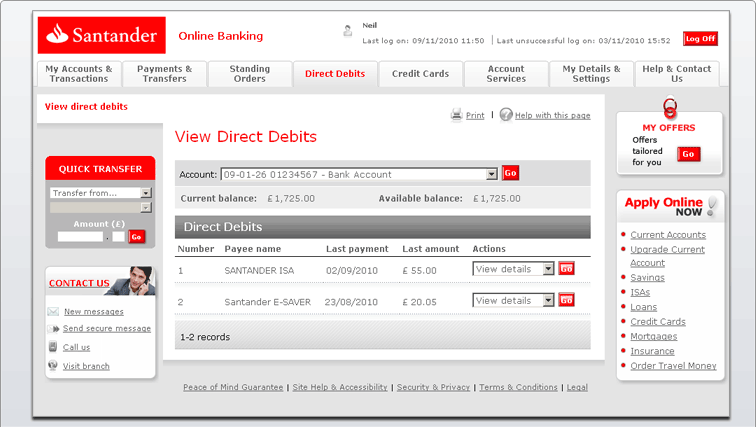Click the Print link

[475, 116]
